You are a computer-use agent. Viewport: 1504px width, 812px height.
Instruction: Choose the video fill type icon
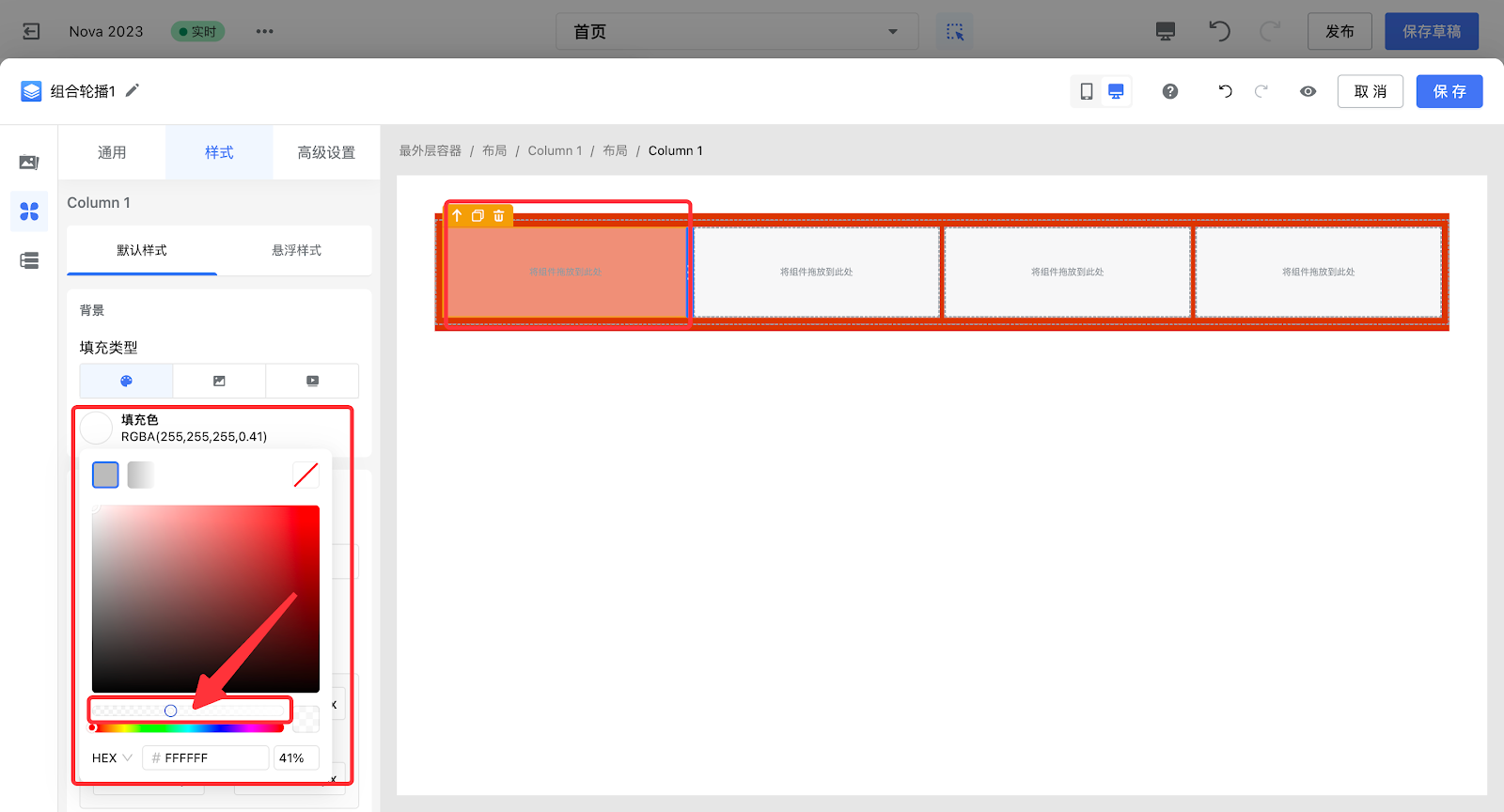[312, 381]
